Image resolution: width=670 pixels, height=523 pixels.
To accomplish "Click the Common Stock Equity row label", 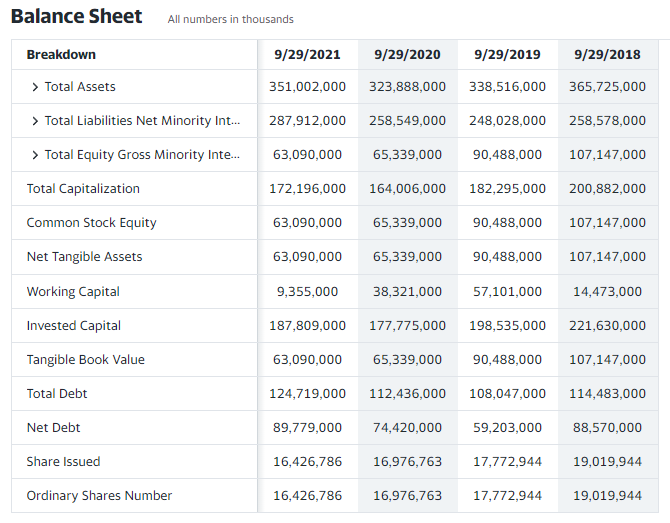I will pyautogui.click(x=91, y=223).
